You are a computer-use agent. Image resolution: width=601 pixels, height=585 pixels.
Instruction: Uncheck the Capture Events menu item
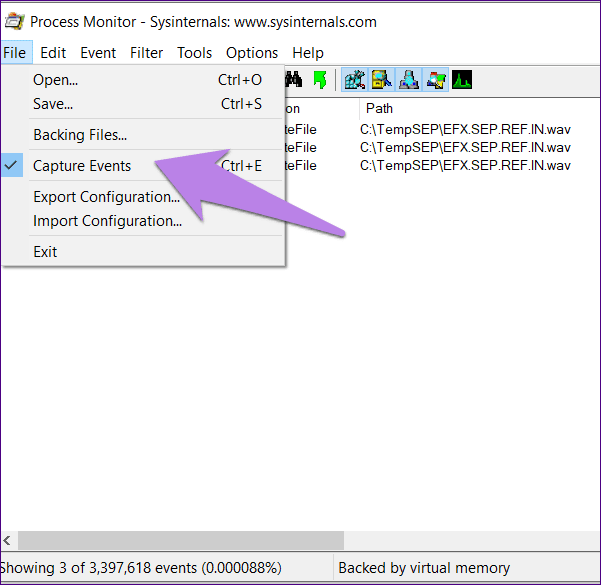coord(142,166)
